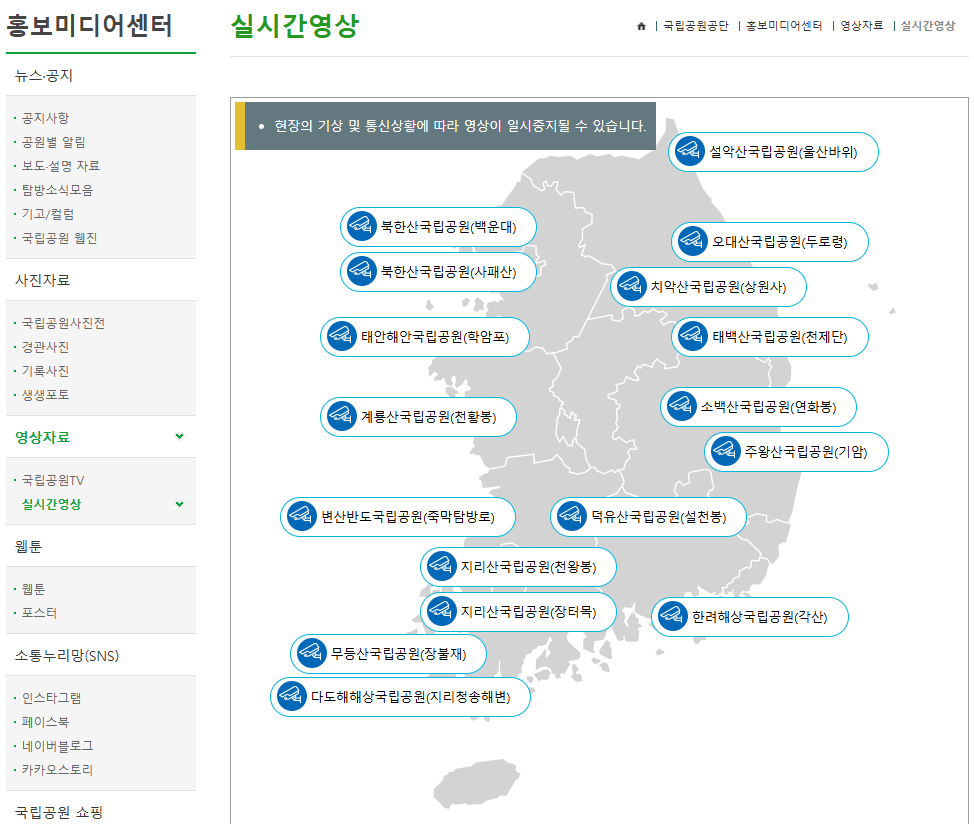
Task: Open 국립공원 쇼핑 menu heading
Action: coord(59,812)
